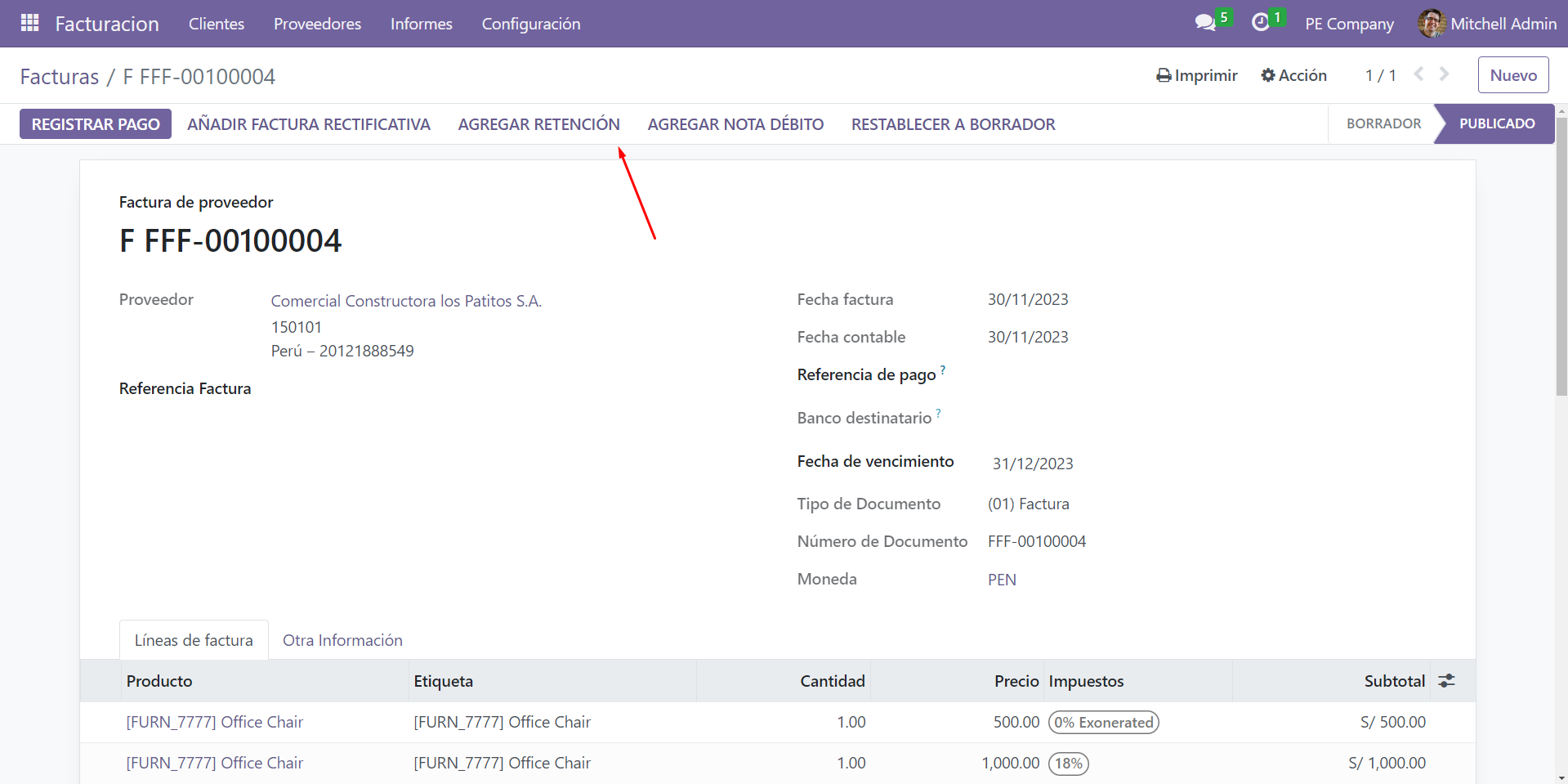The height and width of the screenshot is (784, 1568).
Task: Click subtotal S/ 1,000.00 cell
Action: tap(1387, 763)
